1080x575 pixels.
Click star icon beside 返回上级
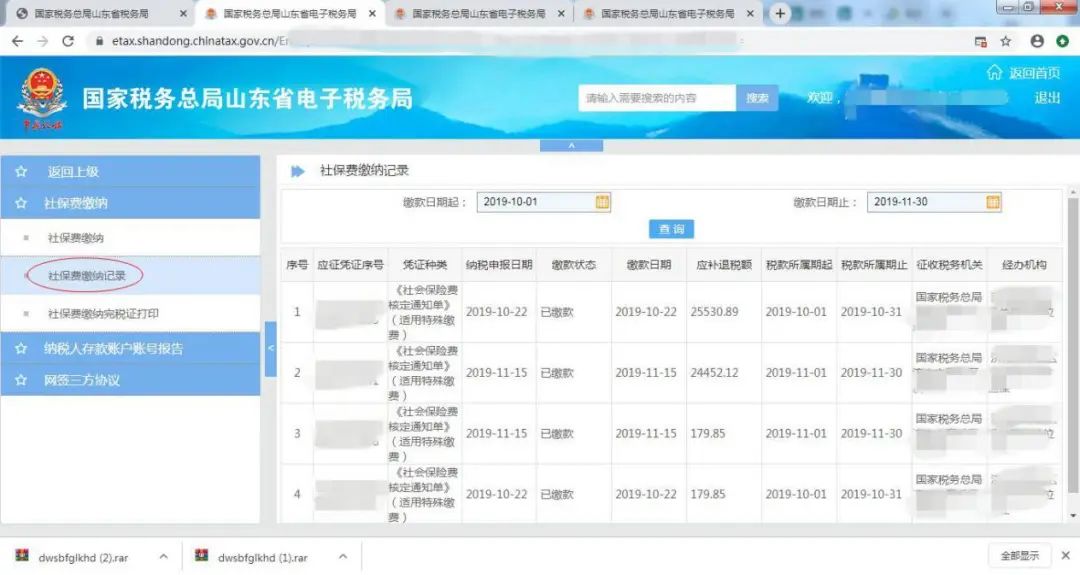21,171
